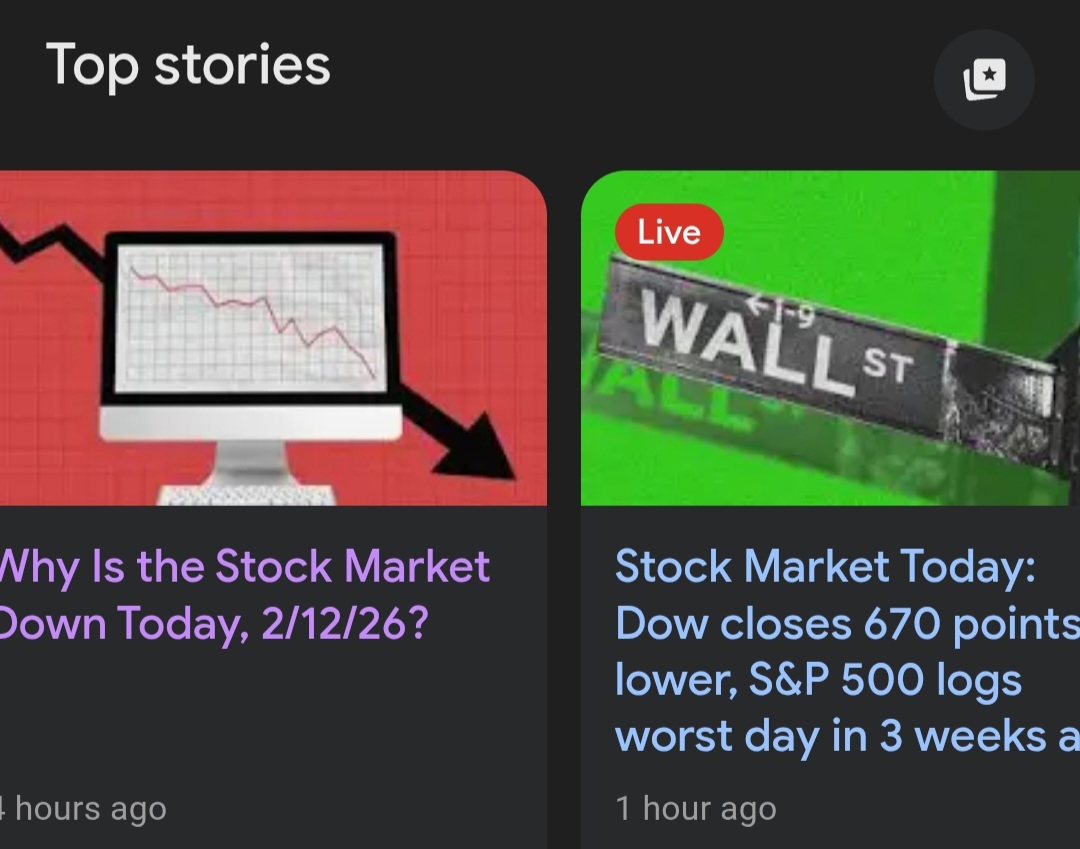This screenshot has width=1080, height=849.
Task: Click the black downward arrowhead graphic
Action: click(x=476, y=446)
